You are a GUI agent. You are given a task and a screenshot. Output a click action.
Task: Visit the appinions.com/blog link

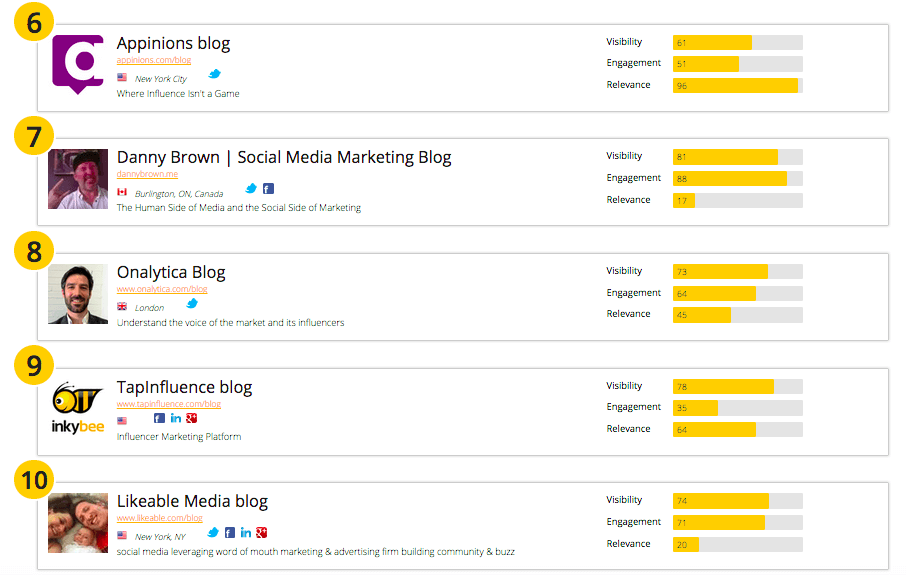tap(153, 60)
